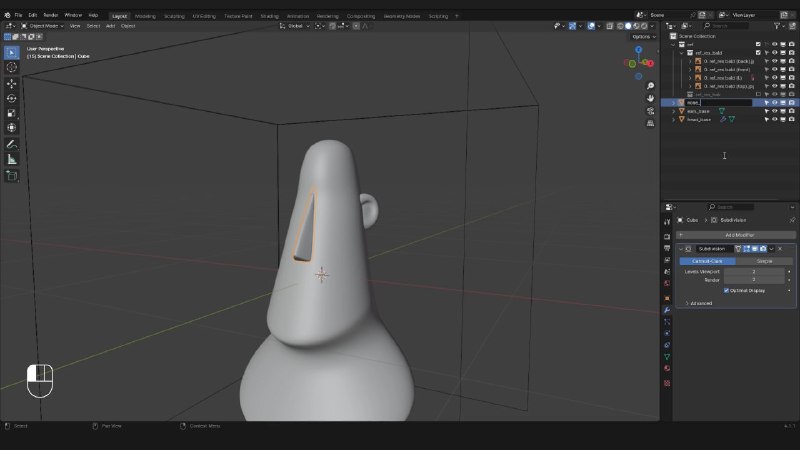
Task: Open the View Layer properties tab
Action: 667,260
